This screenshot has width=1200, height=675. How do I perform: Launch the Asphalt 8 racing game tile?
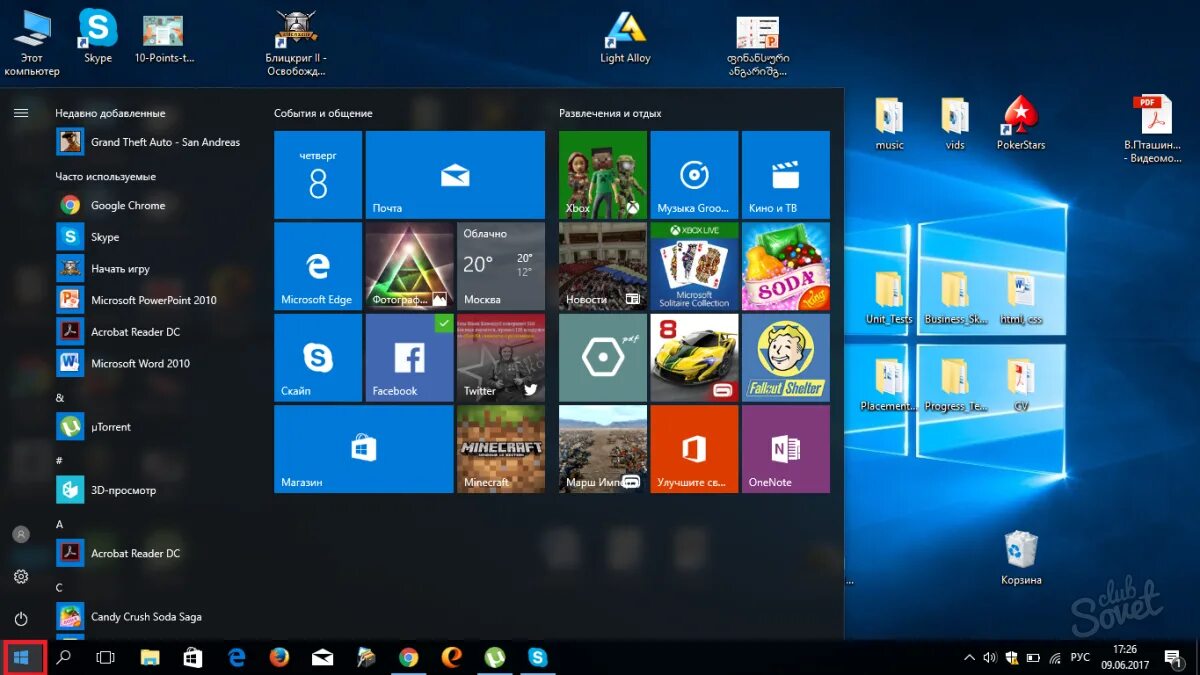pos(694,358)
